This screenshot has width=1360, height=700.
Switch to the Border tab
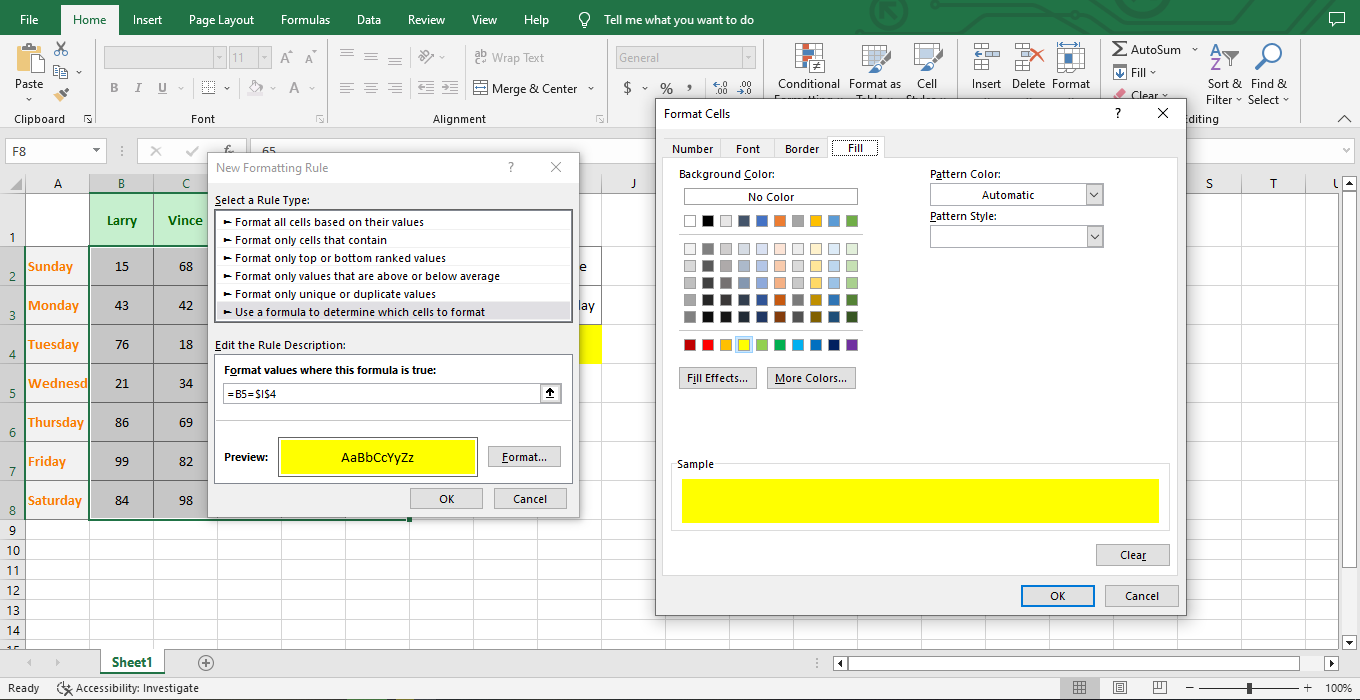pos(800,148)
